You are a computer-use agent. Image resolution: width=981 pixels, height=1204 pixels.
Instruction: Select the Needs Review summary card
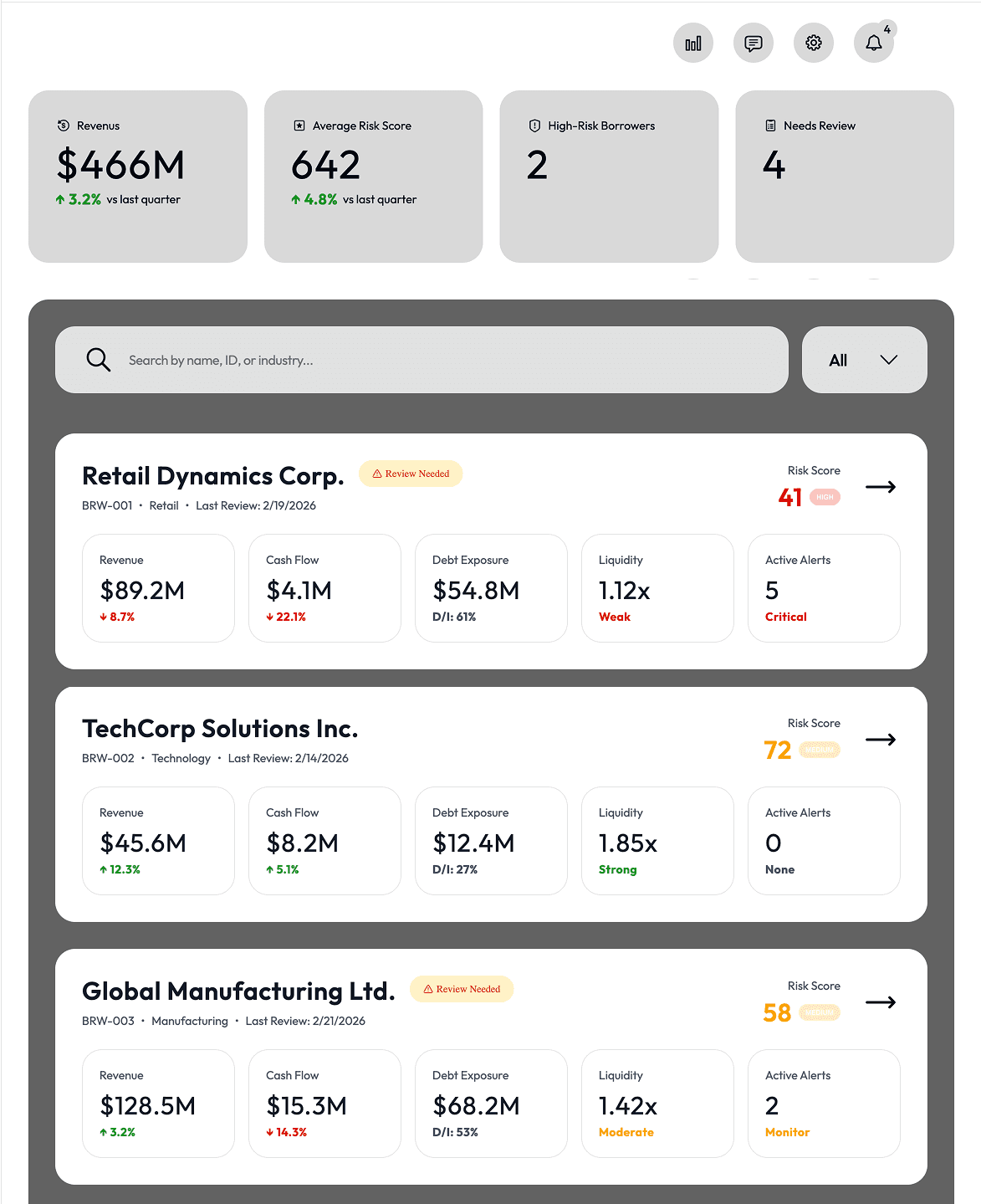845,177
